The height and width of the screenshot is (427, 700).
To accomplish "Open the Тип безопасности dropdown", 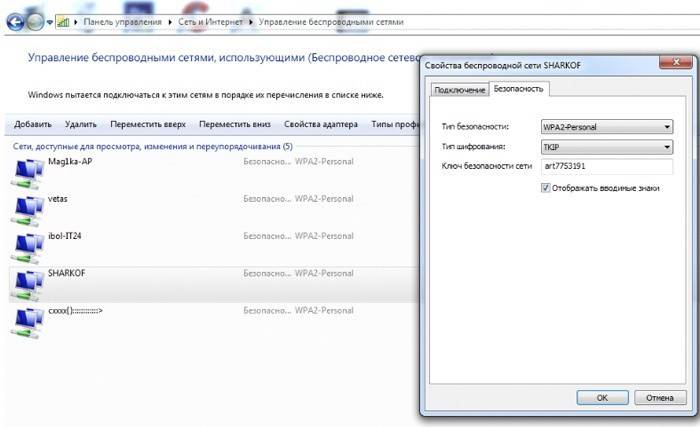I will [x=605, y=127].
